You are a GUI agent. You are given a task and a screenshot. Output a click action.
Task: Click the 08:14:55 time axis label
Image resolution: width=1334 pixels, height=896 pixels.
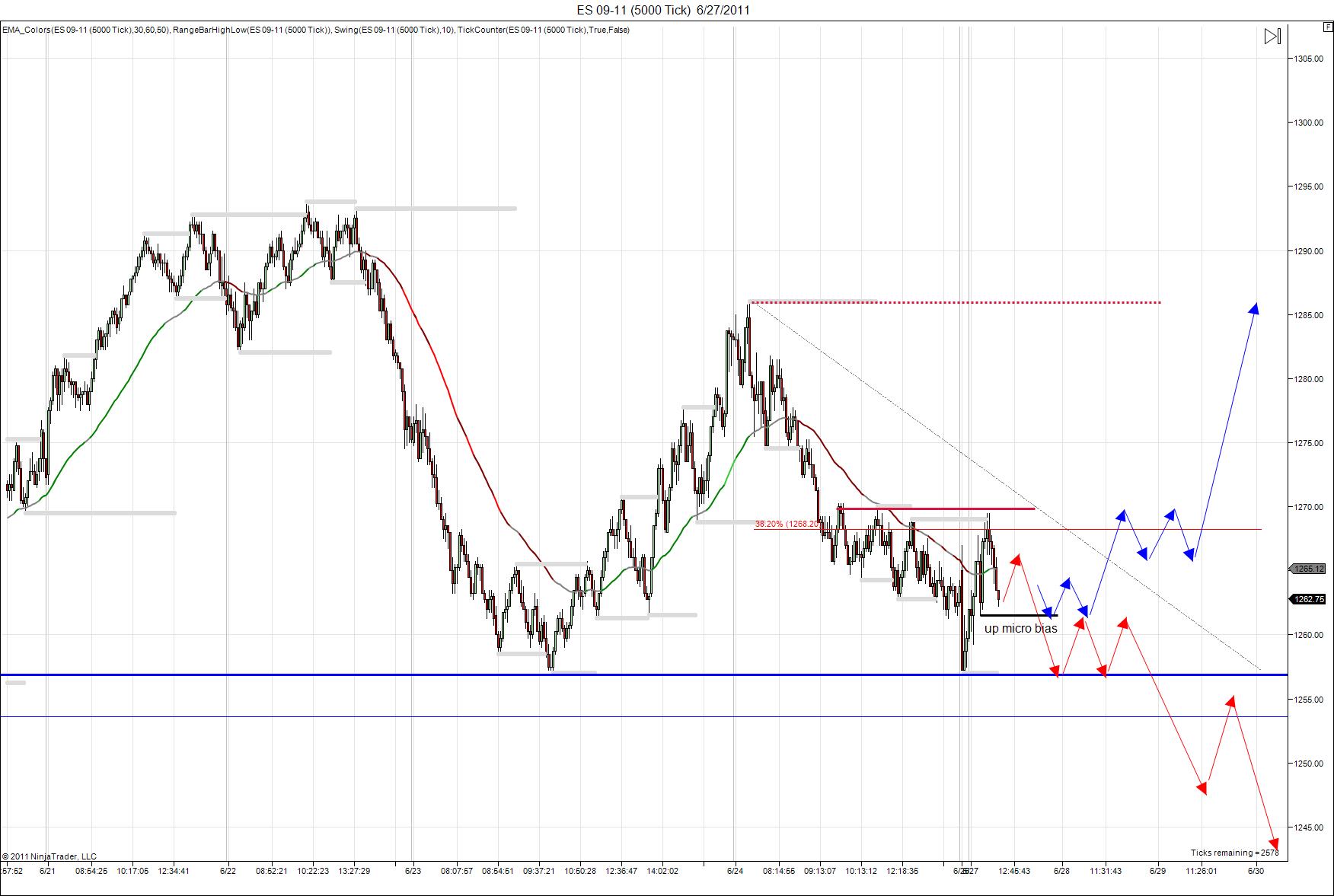tap(779, 871)
